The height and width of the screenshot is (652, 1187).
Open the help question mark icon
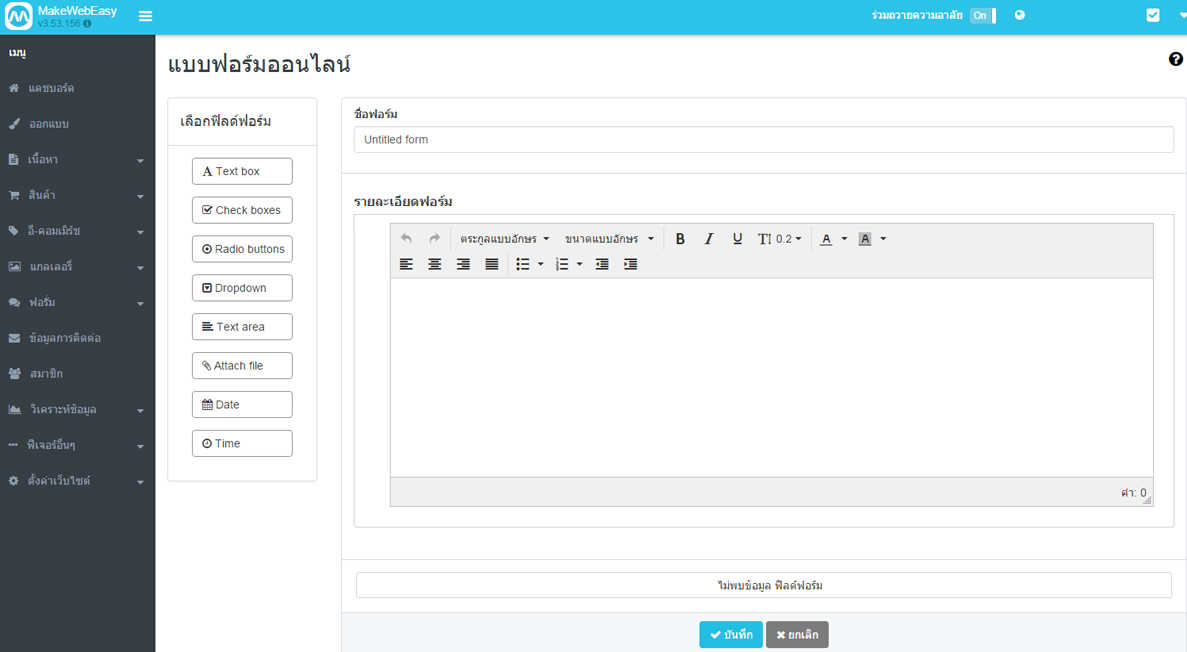(1175, 60)
